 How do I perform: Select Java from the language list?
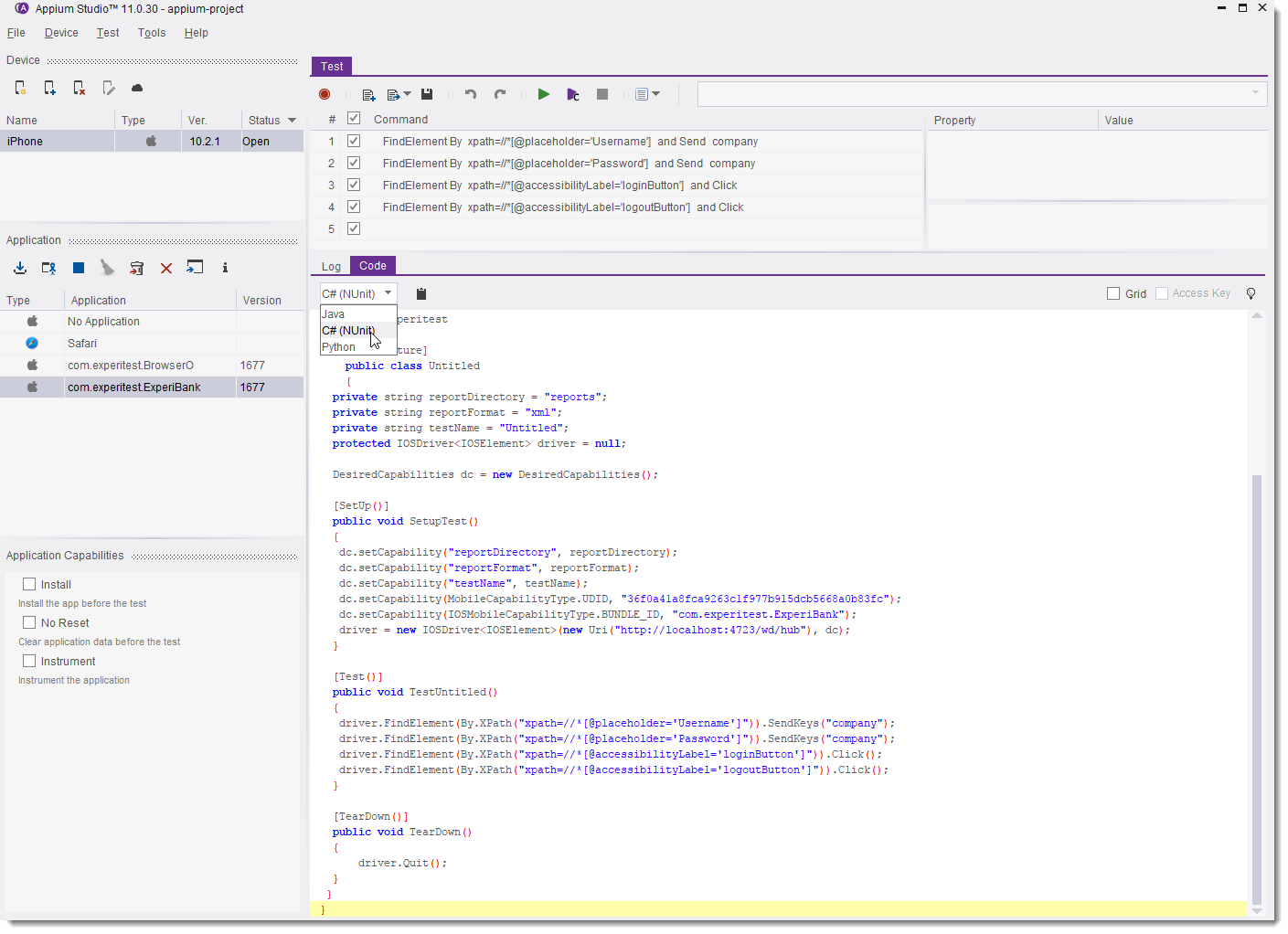[x=358, y=314]
